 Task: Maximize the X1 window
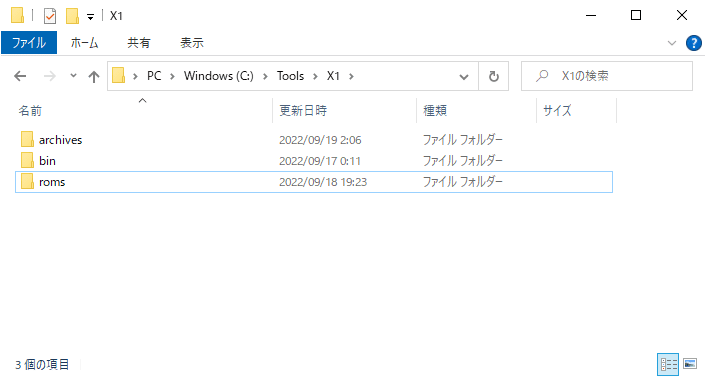[636, 16]
